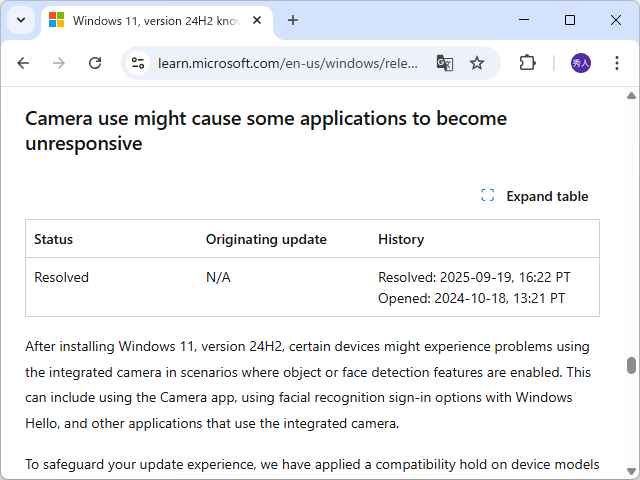The width and height of the screenshot is (640, 480).
Task: Click the page vertical scrollbar thumb
Action: coord(631,365)
